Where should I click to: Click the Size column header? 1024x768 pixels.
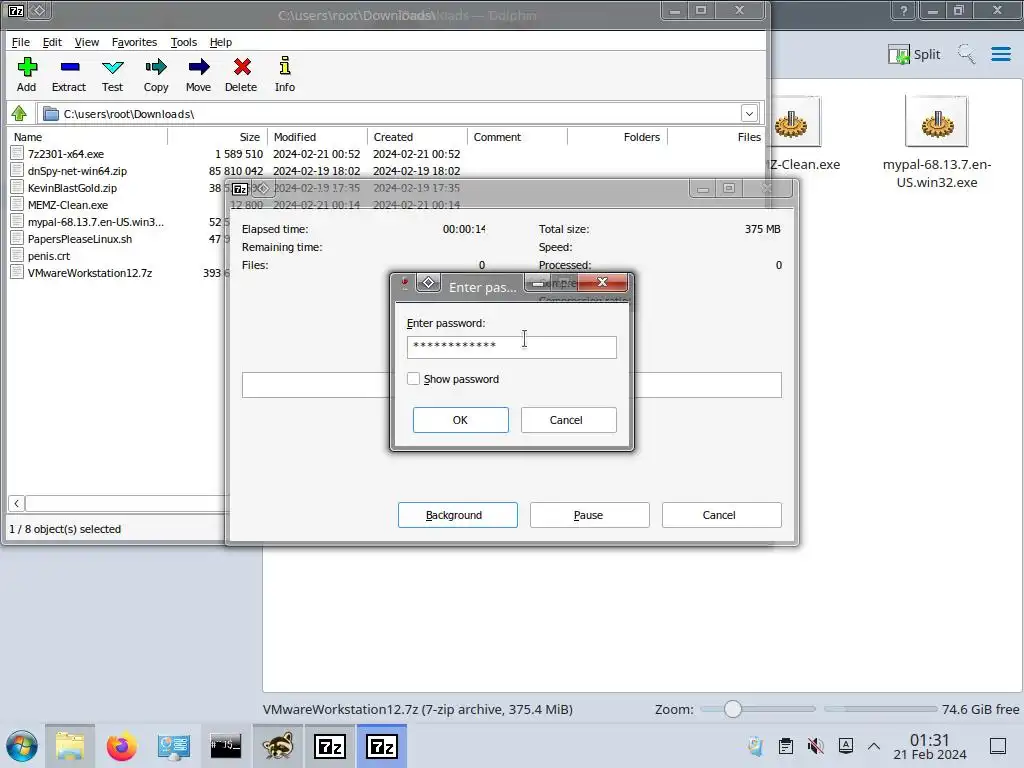[x=217, y=137]
